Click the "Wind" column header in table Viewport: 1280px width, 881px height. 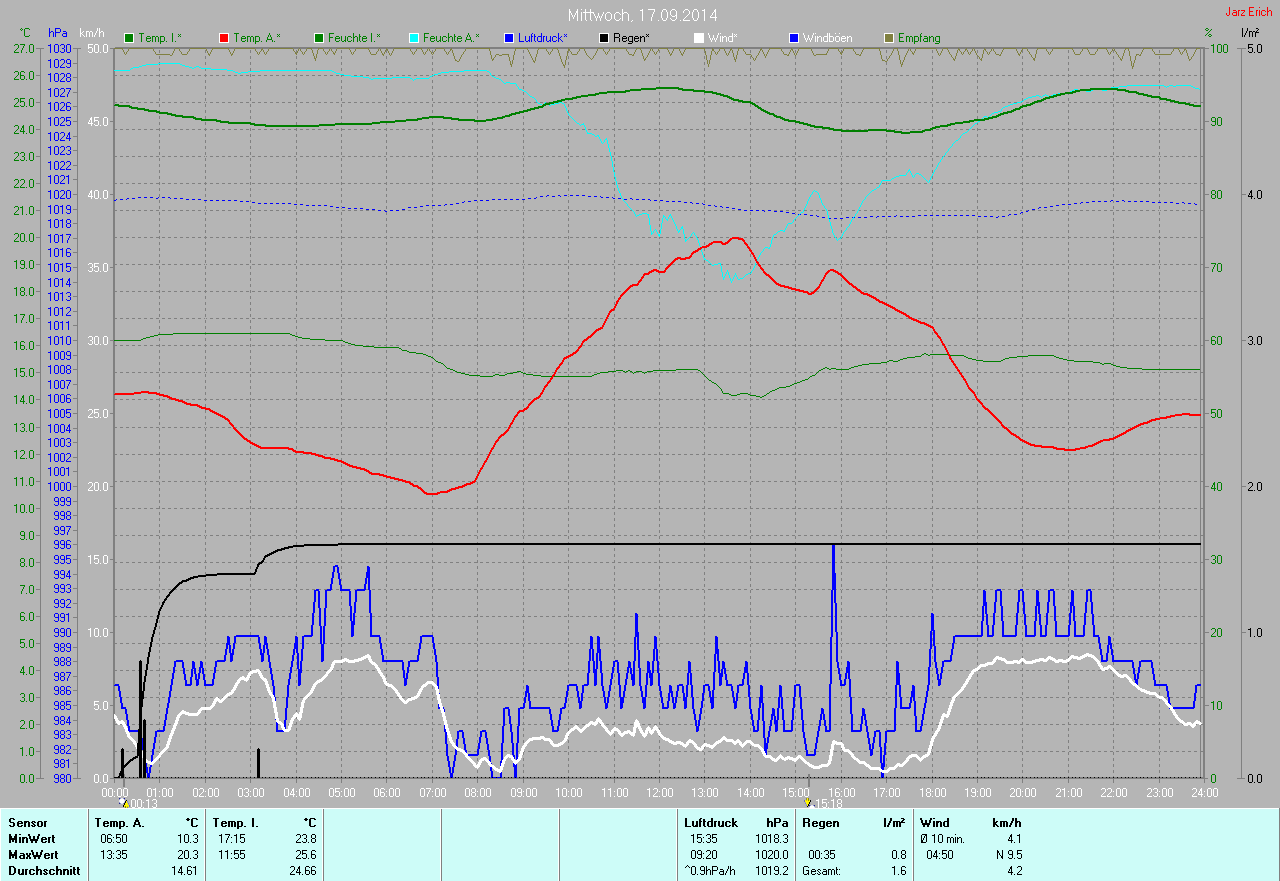935,823
